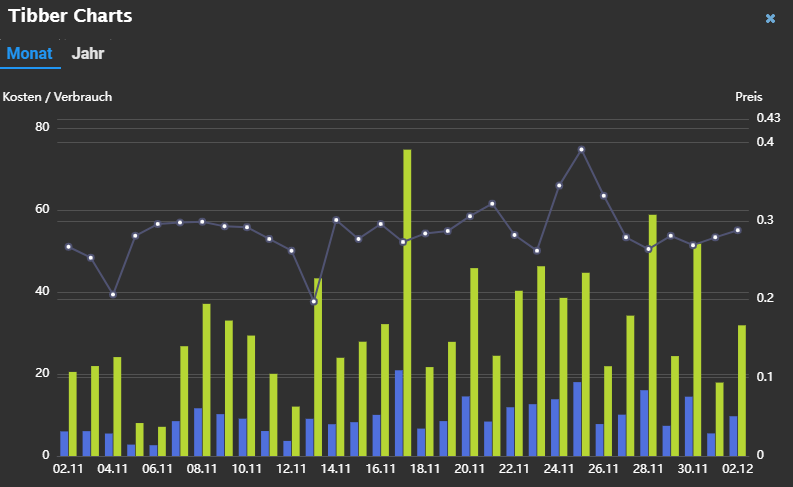Viewport: 793px width, 487px height.
Task: Click the x-axis date label 16.11
Action: tap(380, 469)
